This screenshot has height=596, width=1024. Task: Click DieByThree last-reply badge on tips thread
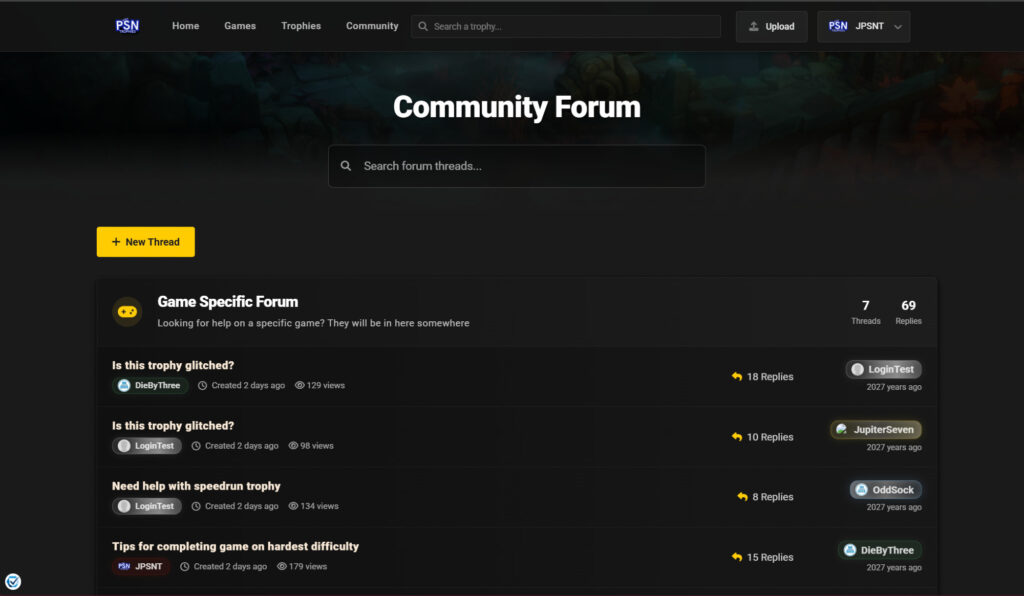pyautogui.click(x=880, y=550)
